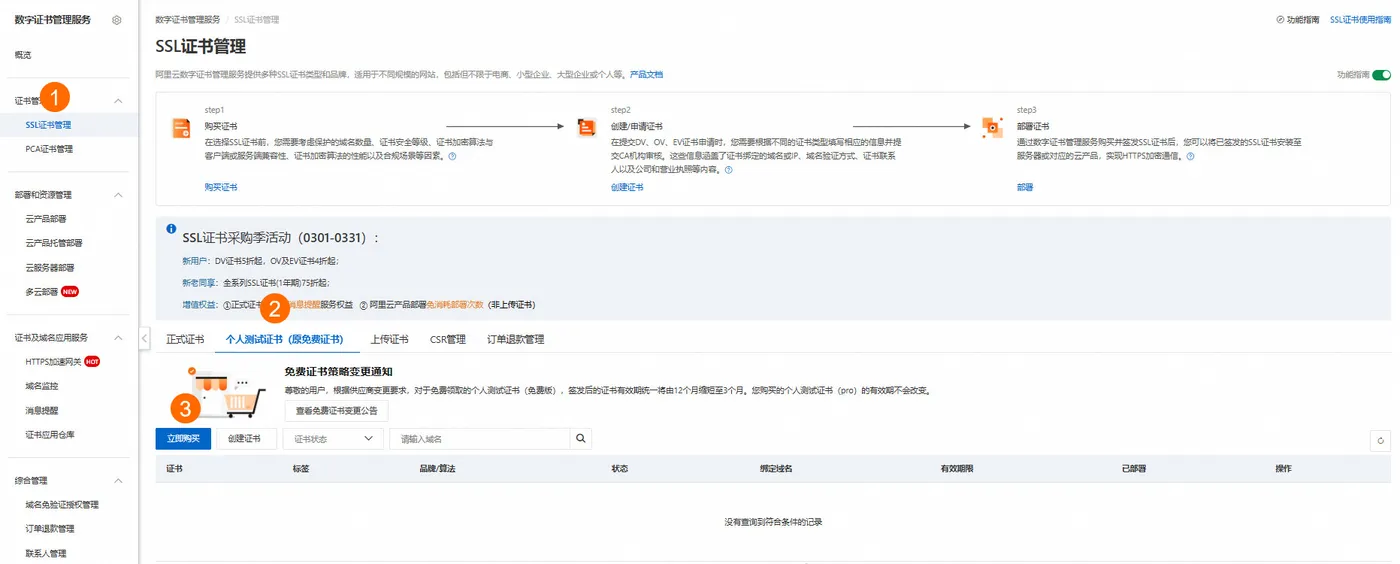Screen dimensions: 1400x564
Task: Click the compass icon beside 功能指南 at top
Action: tap(1280, 20)
